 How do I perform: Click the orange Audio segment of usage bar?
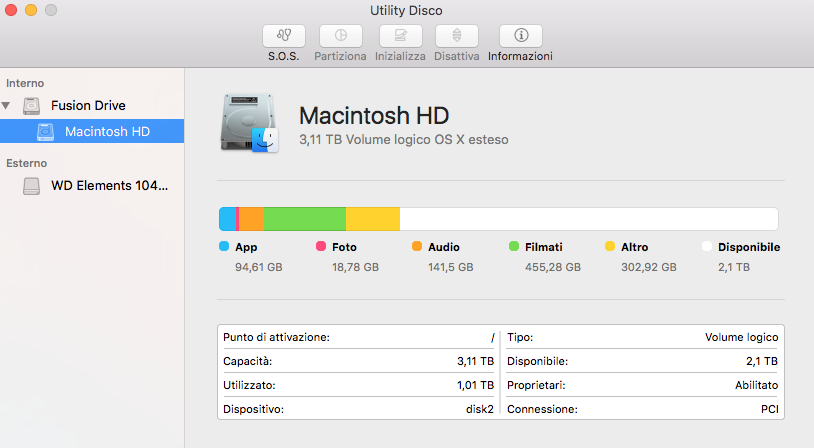(251, 219)
